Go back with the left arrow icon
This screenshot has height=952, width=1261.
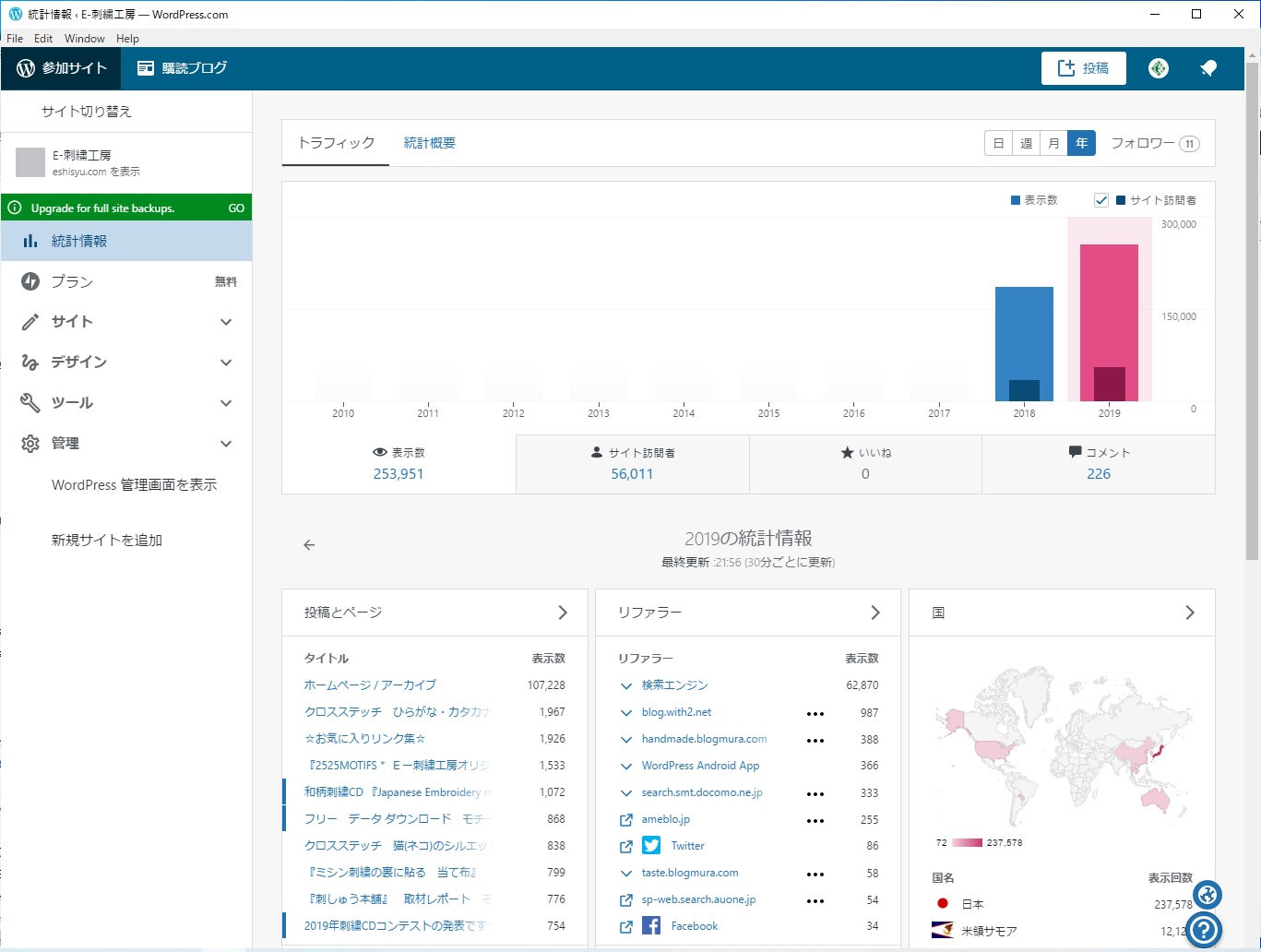click(309, 545)
